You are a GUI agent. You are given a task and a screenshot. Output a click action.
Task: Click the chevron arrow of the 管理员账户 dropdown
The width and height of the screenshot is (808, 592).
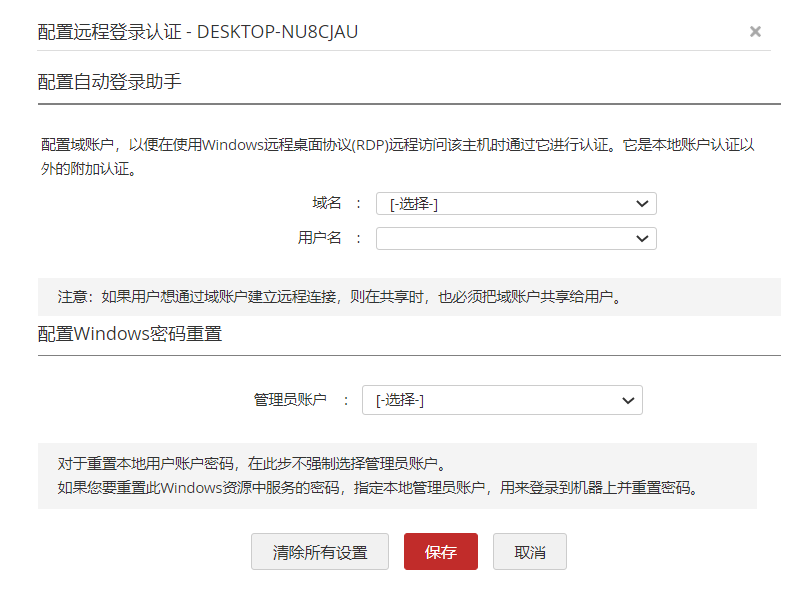628,400
